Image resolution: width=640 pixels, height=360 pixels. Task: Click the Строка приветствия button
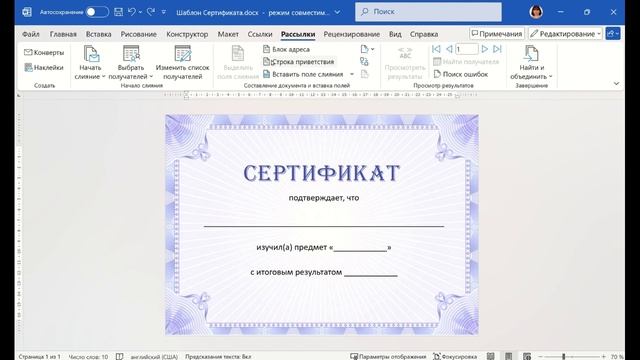[299, 62]
